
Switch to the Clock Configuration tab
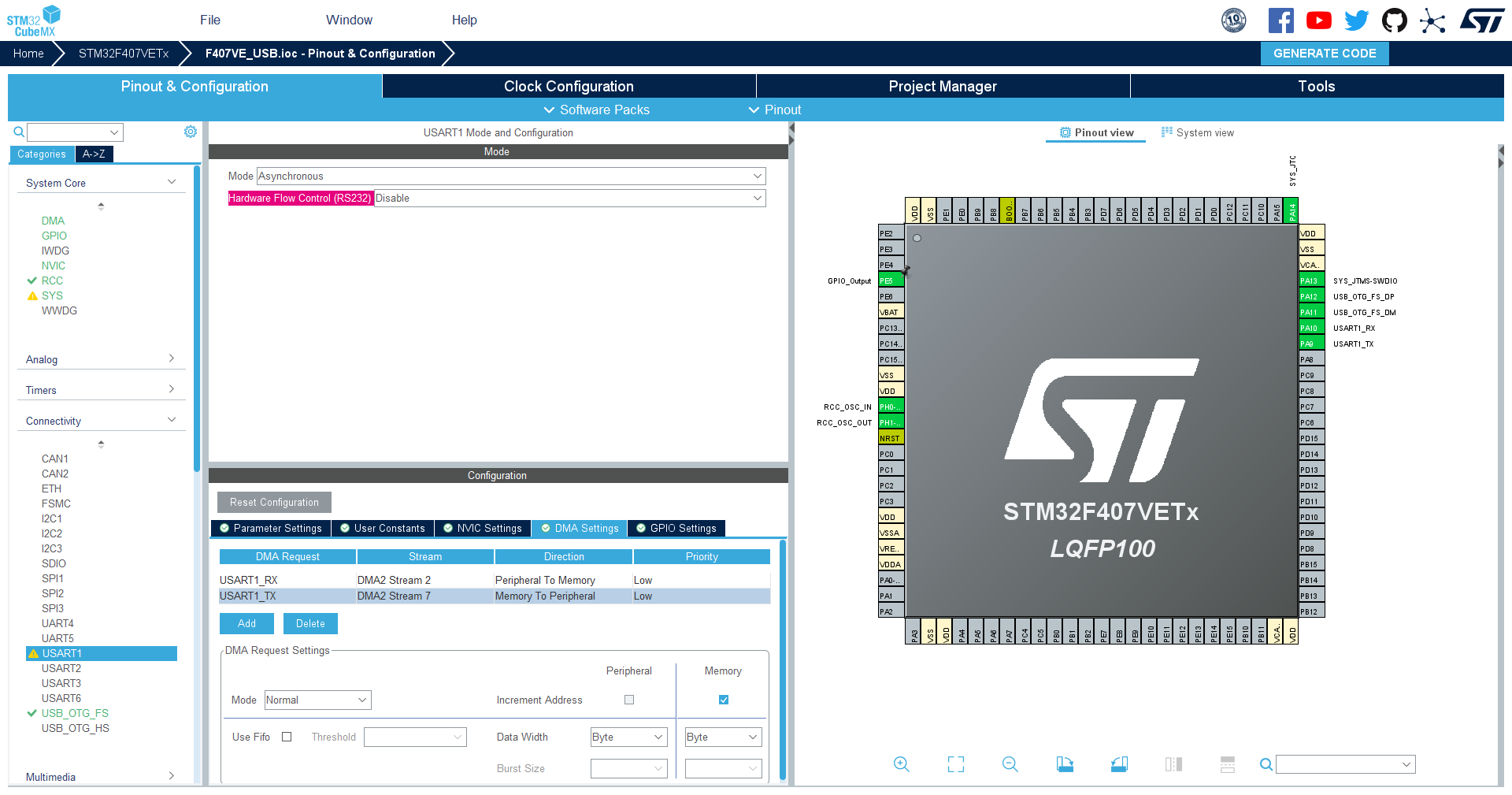(569, 86)
